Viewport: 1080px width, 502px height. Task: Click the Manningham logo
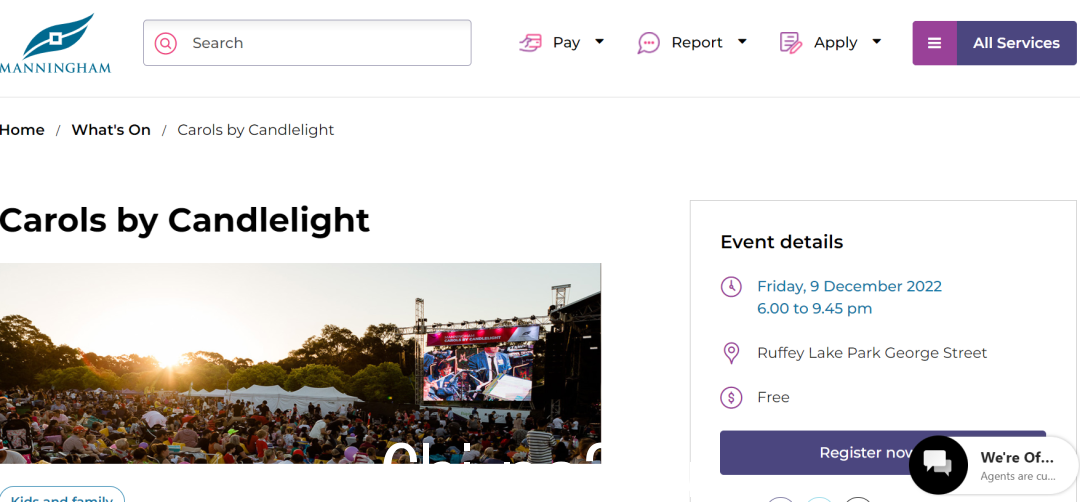click(x=56, y=44)
